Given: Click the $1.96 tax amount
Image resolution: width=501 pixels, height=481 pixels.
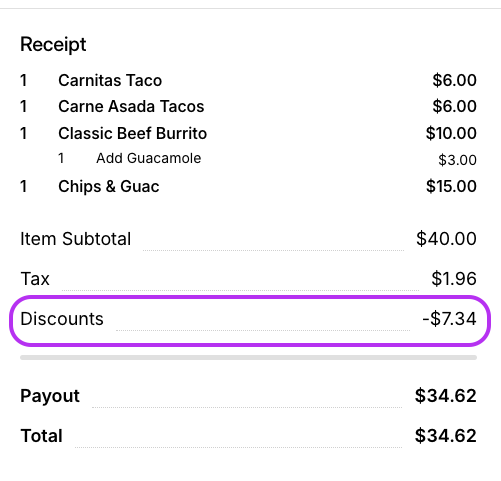Looking at the screenshot, I should pyautogui.click(x=454, y=279).
